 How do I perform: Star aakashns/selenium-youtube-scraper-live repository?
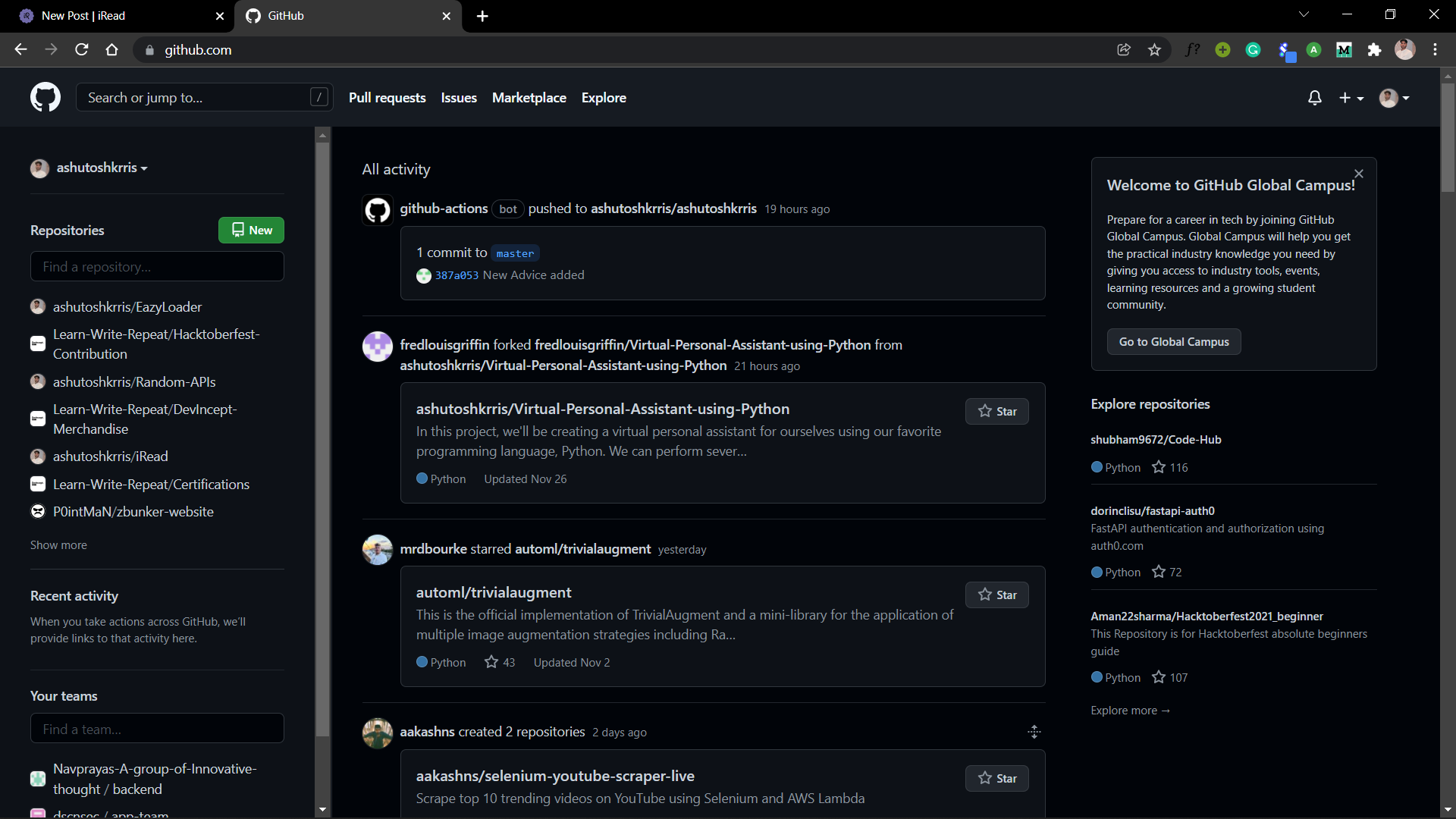pos(996,779)
